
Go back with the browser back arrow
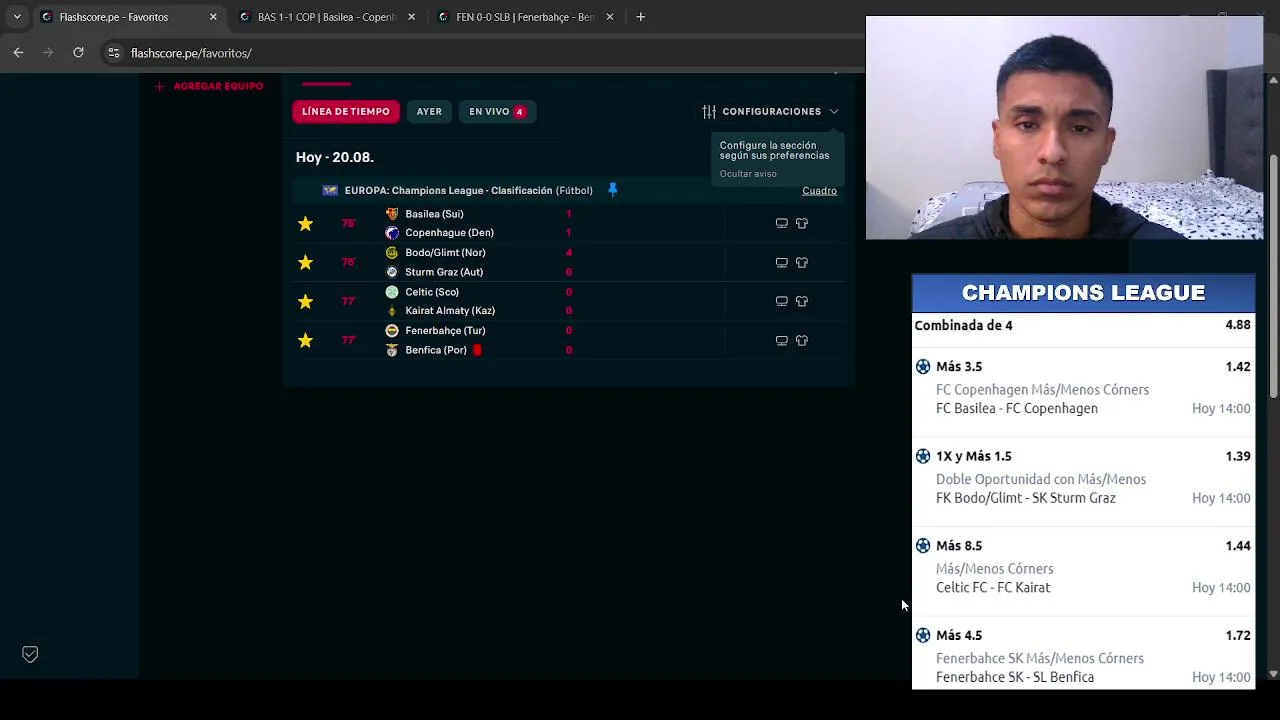pos(18,53)
